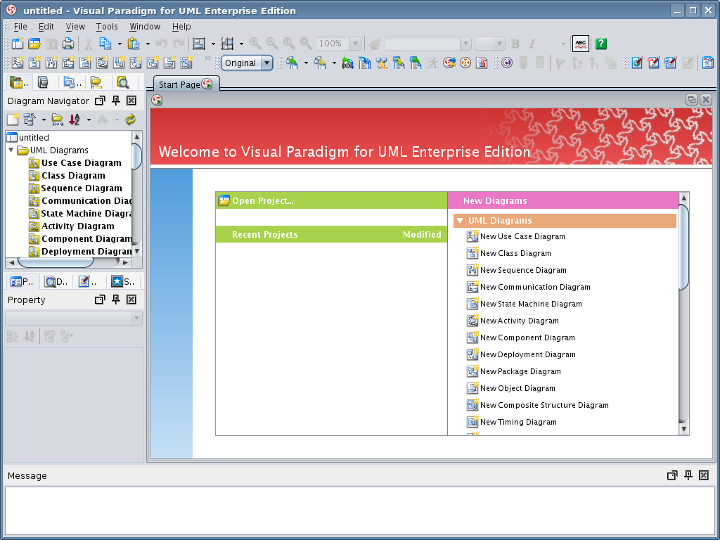The height and width of the screenshot is (540, 720).
Task: Select the untitled project root node
Action: click(34, 137)
